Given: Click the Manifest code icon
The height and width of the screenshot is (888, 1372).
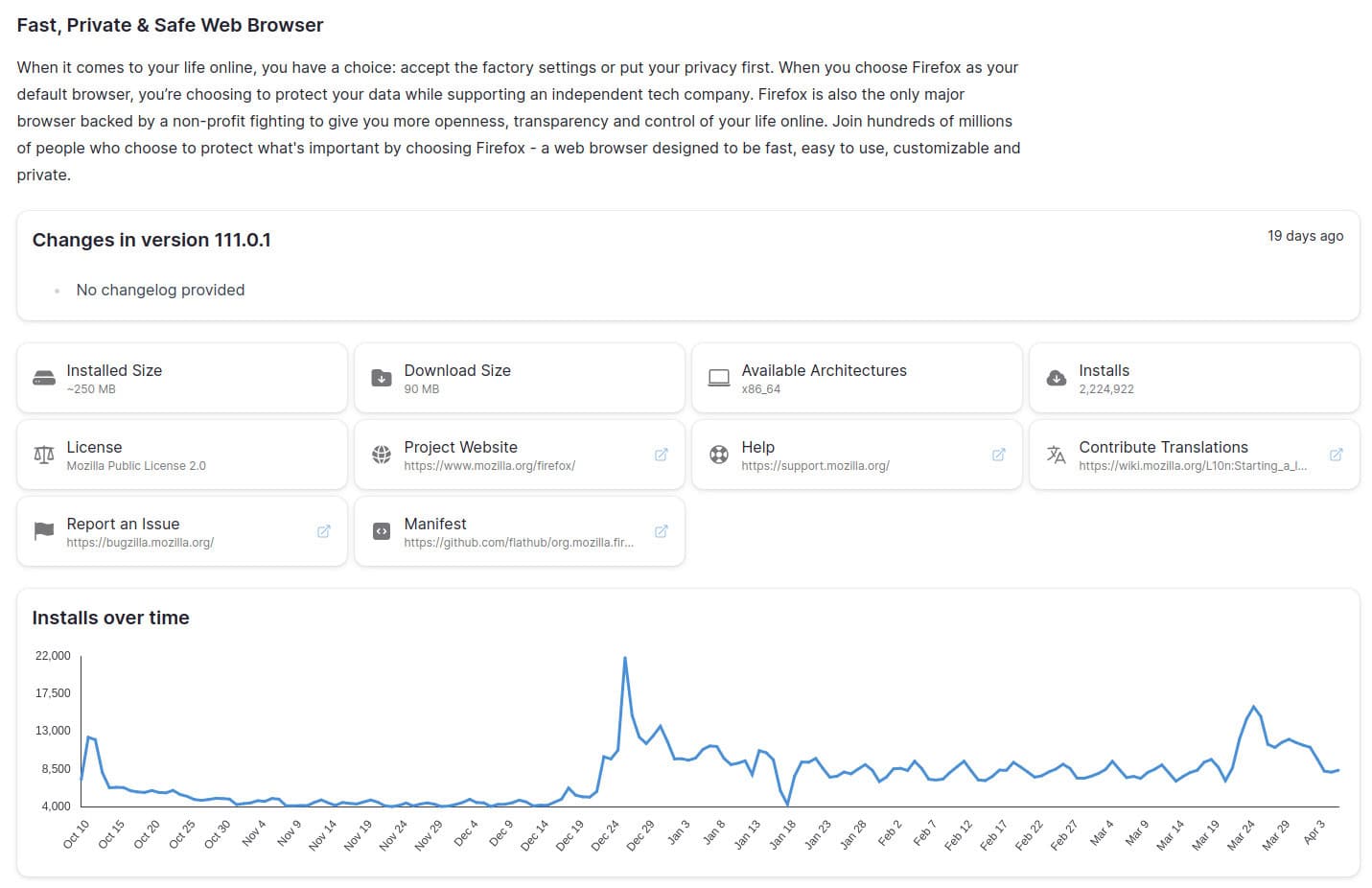Looking at the screenshot, I should pos(382,531).
